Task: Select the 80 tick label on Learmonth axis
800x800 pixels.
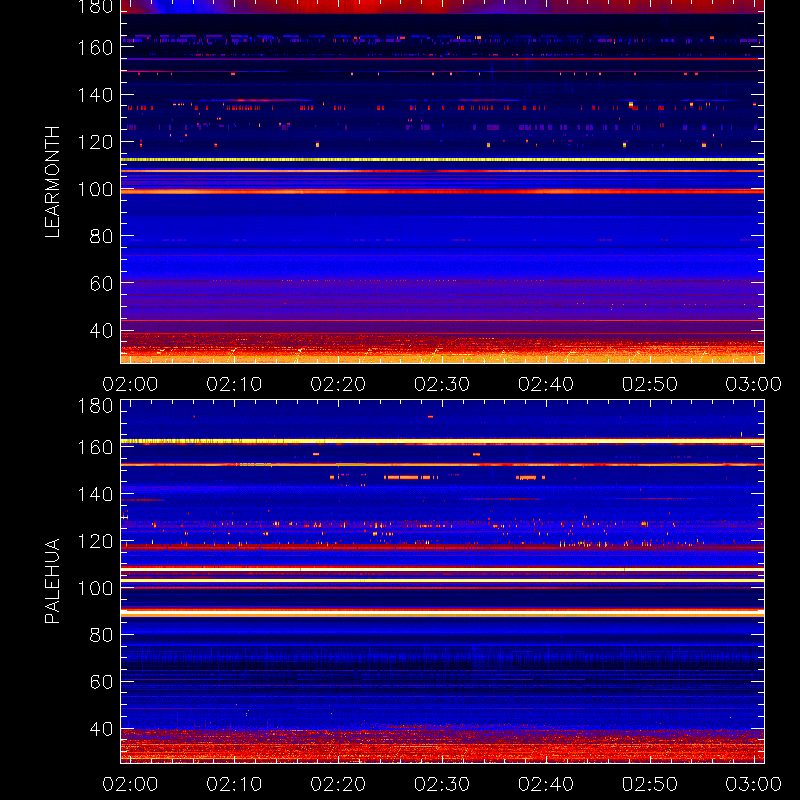Action: tap(101, 237)
